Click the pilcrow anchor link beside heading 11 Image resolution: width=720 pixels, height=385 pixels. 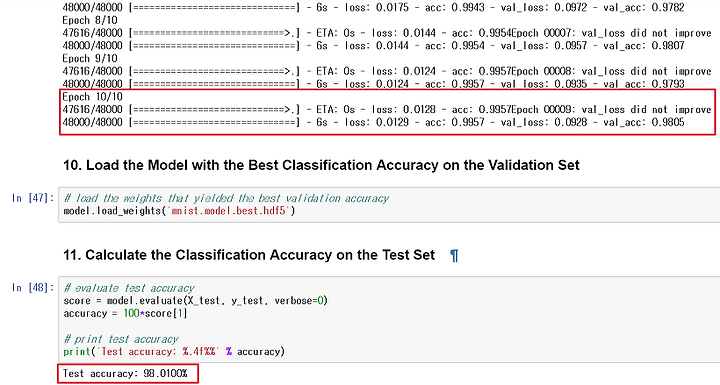[x=454, y=255]
